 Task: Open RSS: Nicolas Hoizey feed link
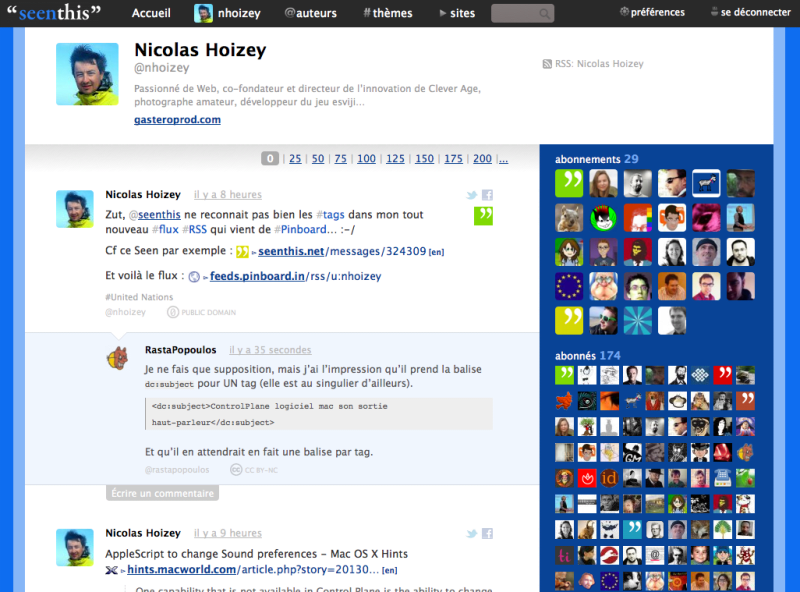599,64
